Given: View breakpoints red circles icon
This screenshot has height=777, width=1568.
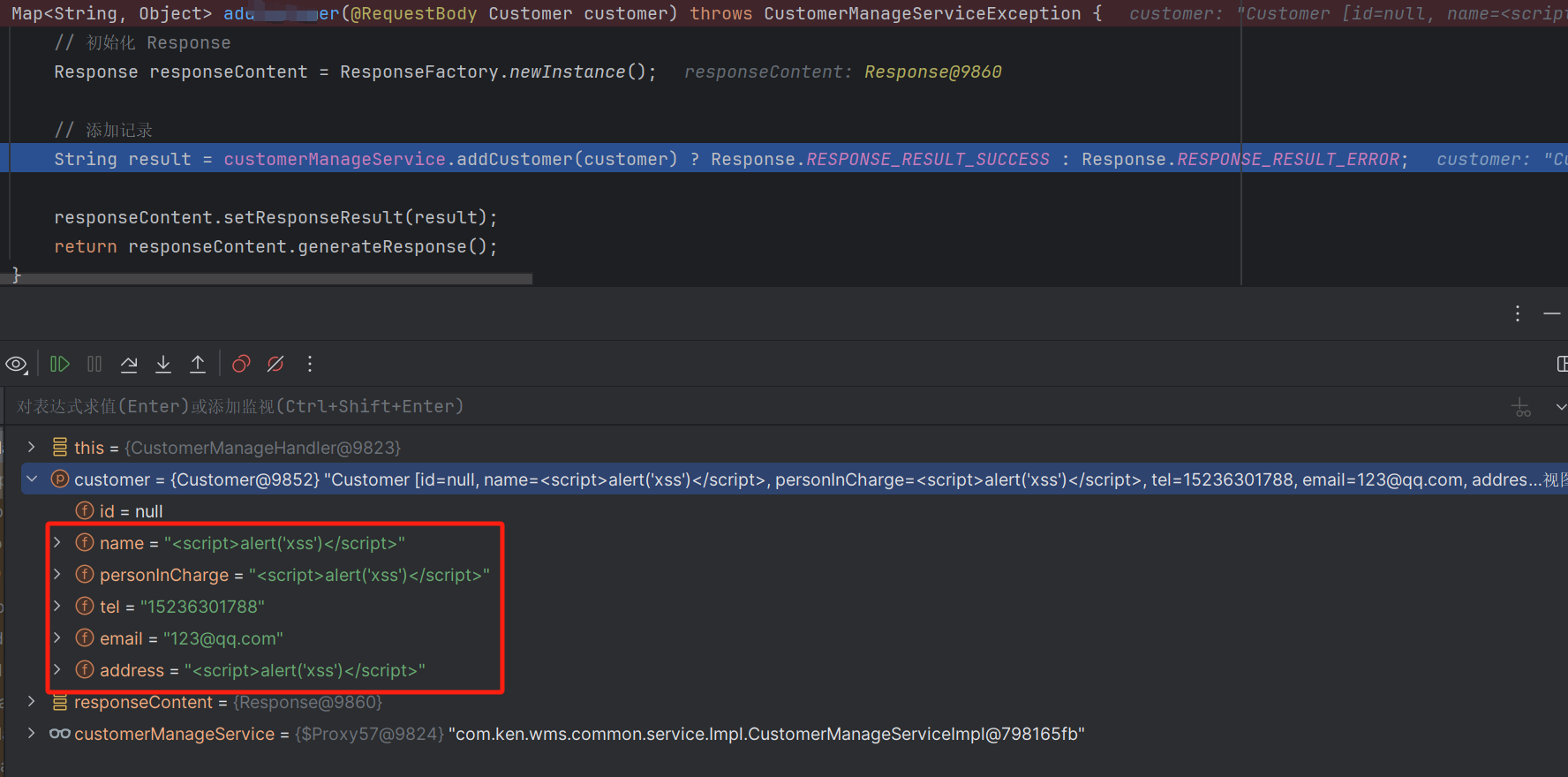Looking at the screenshot, I should [x=241, y=364].
